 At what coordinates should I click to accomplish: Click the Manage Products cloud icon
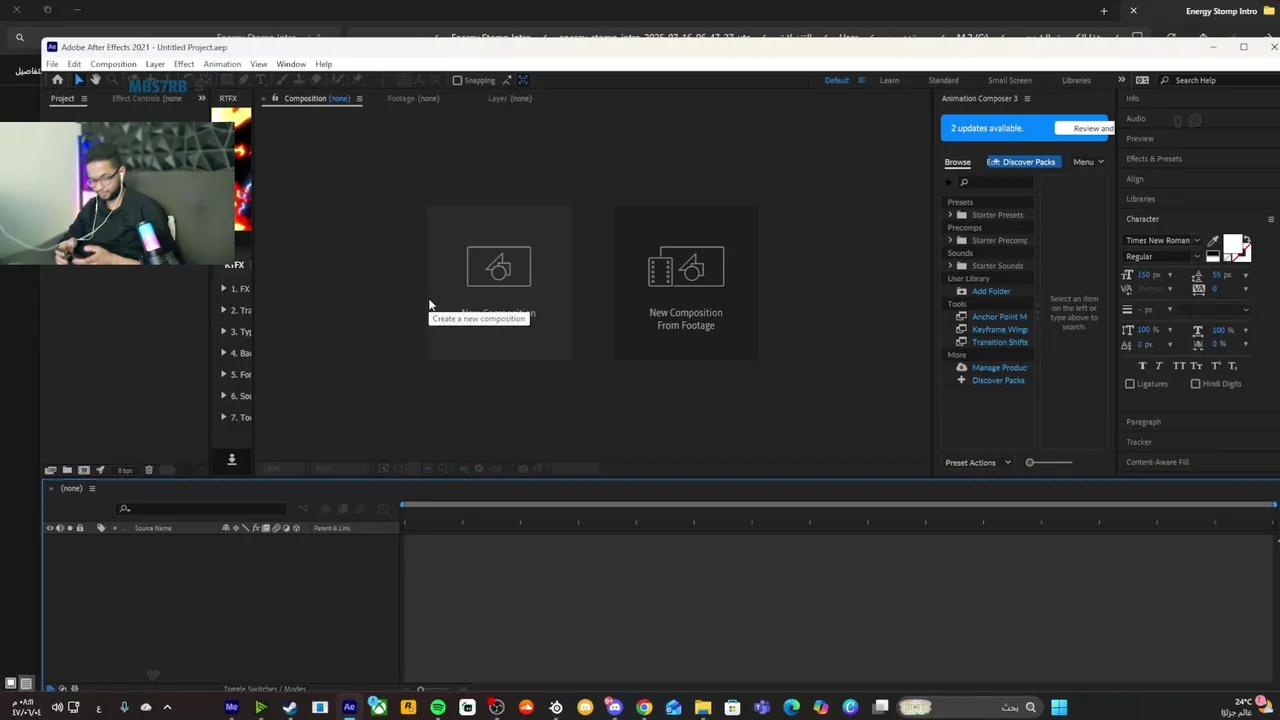pos(962,367)
